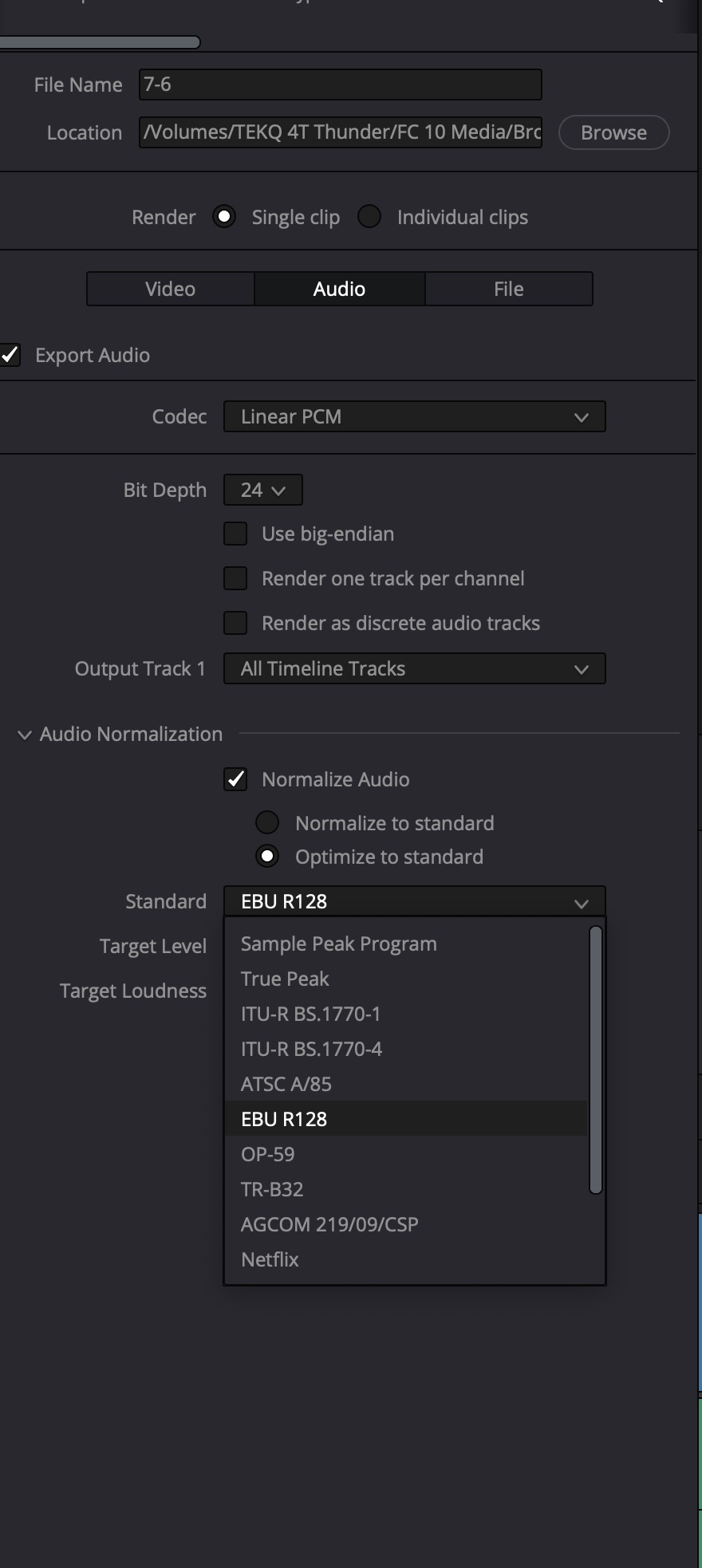Switch to the Video tab
This screenshot has width=702, height=1568.
(x=170, y=289)
